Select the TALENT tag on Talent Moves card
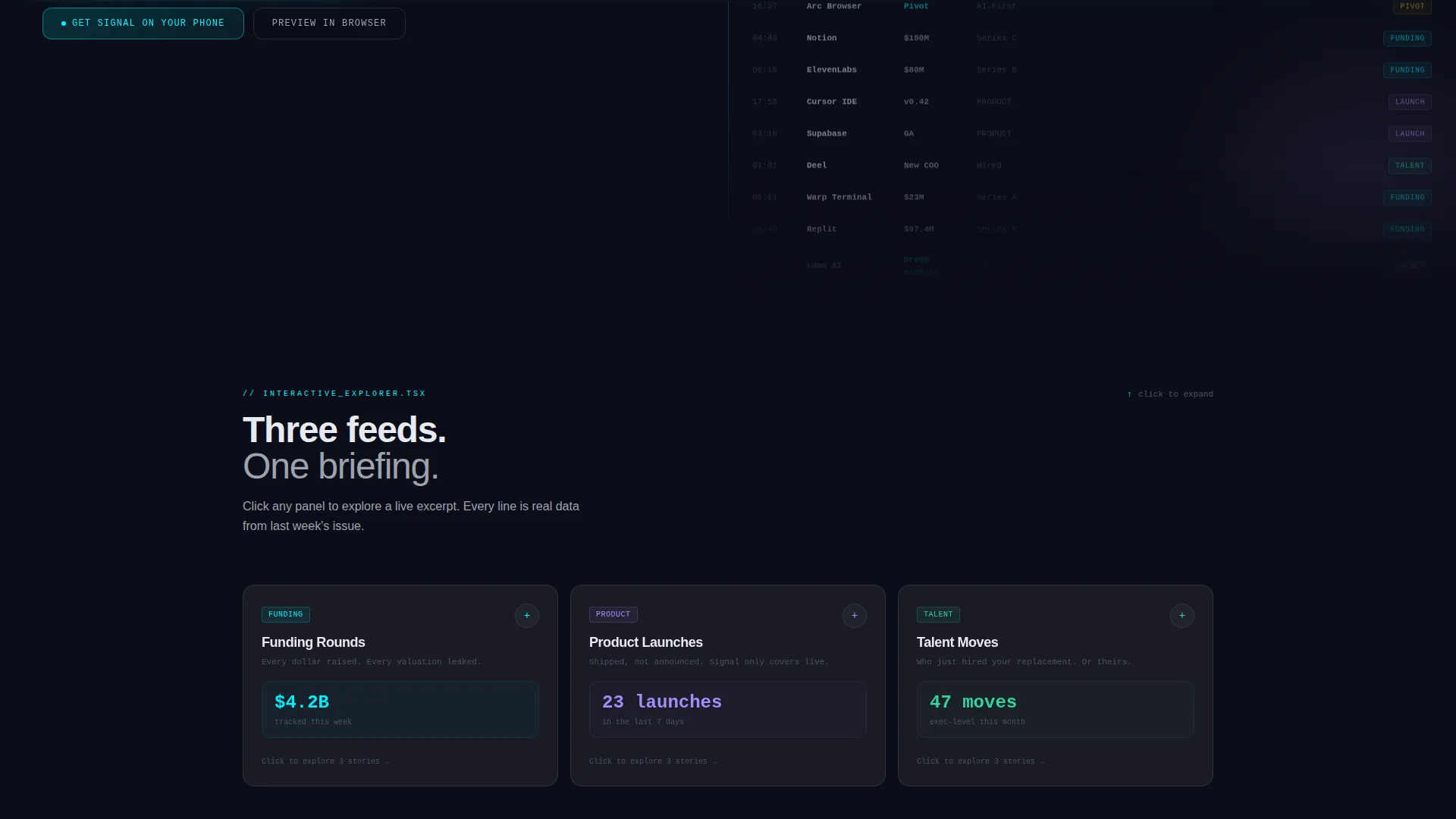This screenshot has height=819, width=1456. pos(938,614)
